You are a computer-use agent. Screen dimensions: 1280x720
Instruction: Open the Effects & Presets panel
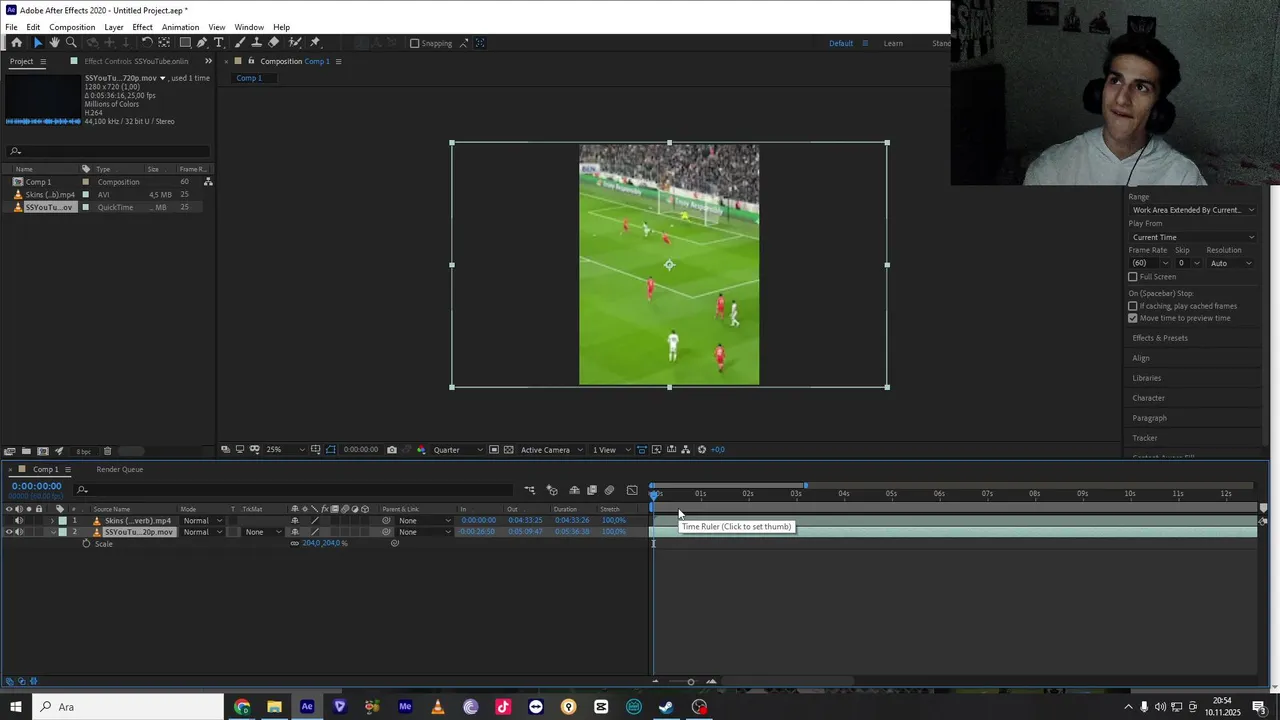click(1160, 338)
